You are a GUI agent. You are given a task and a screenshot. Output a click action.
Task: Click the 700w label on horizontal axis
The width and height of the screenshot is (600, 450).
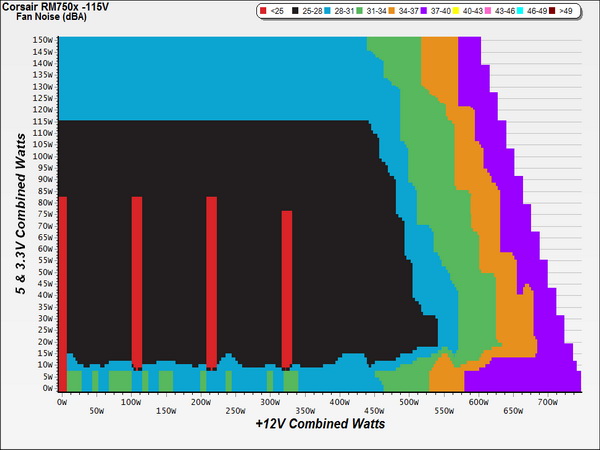[548, 402]
